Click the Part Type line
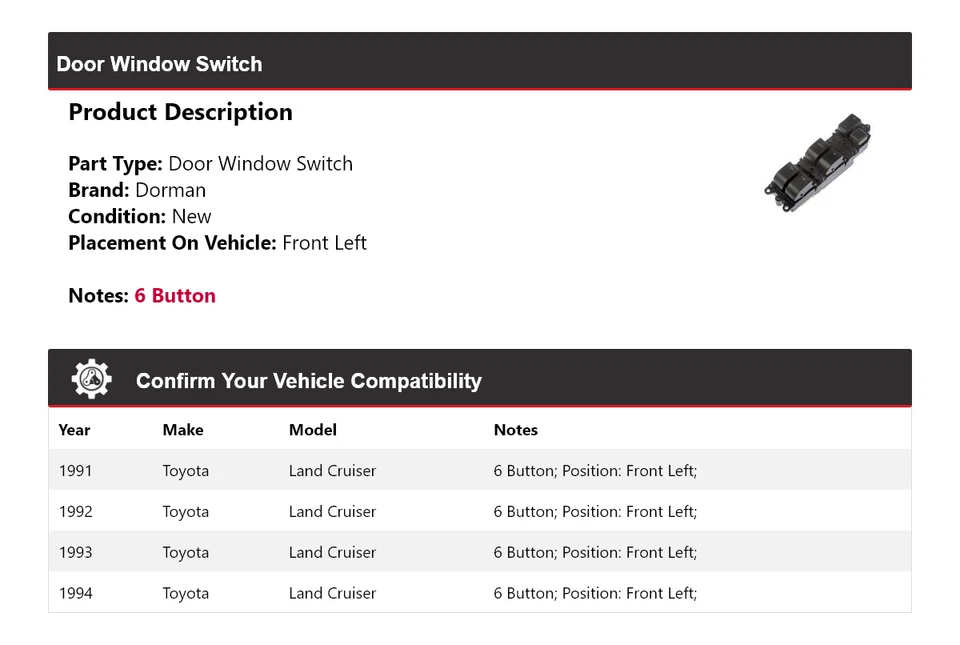The width and height of the screenshot is (960, 645). pyautogui.click(x=210, y=164)
